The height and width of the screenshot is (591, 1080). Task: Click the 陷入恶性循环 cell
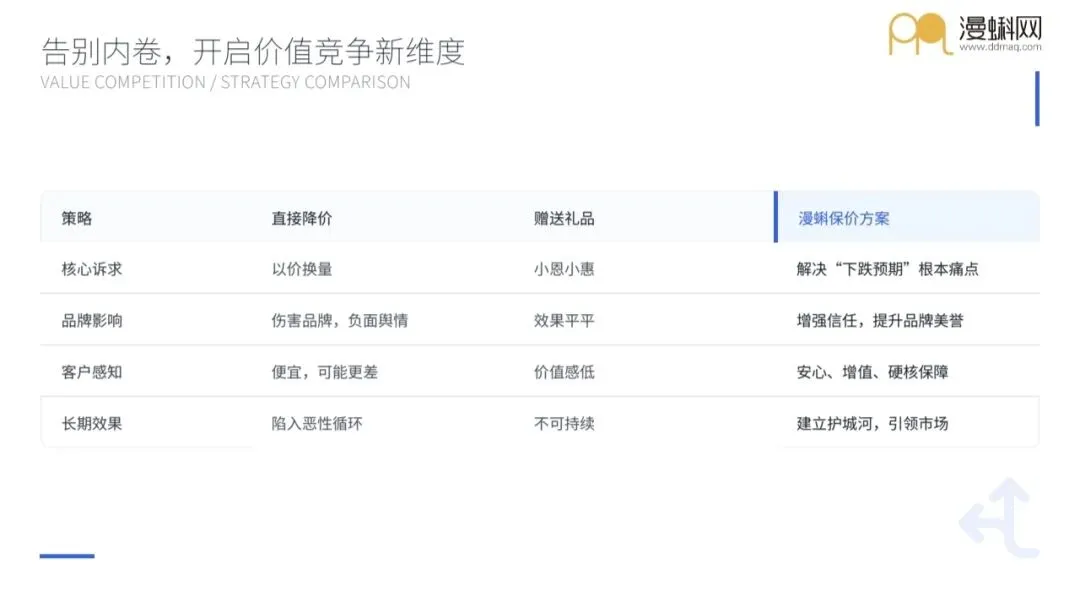(x=317, y=424)
